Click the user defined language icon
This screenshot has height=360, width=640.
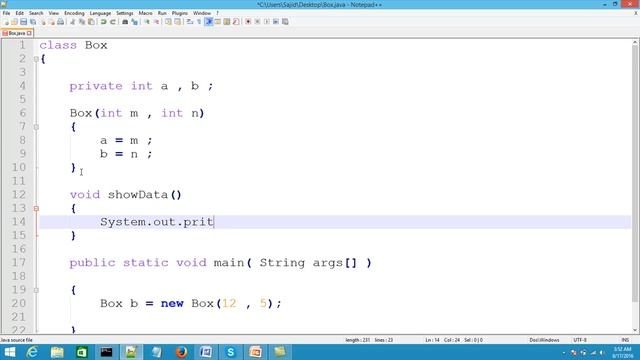(218, 22)
